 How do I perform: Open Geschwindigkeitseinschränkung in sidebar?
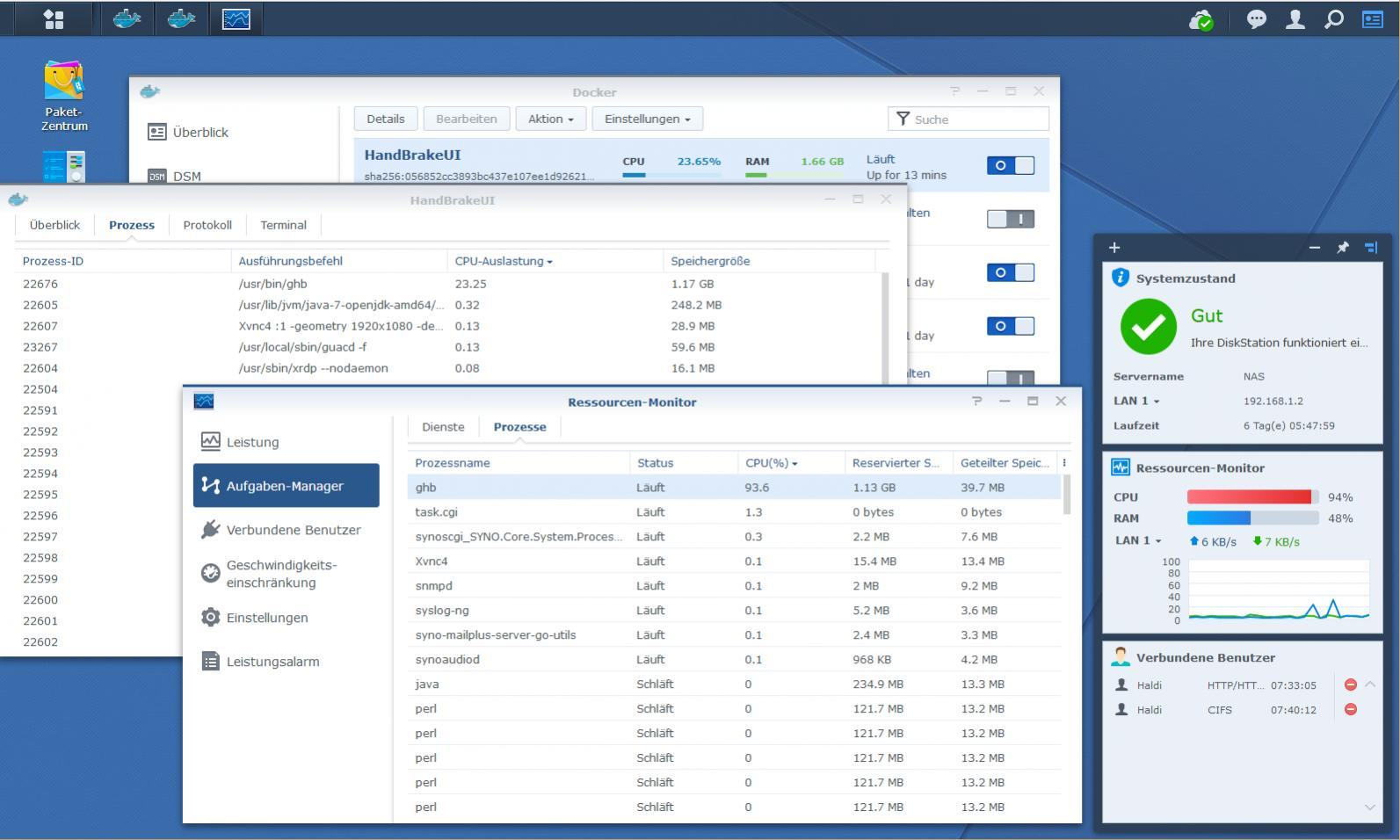click(287, 574)
